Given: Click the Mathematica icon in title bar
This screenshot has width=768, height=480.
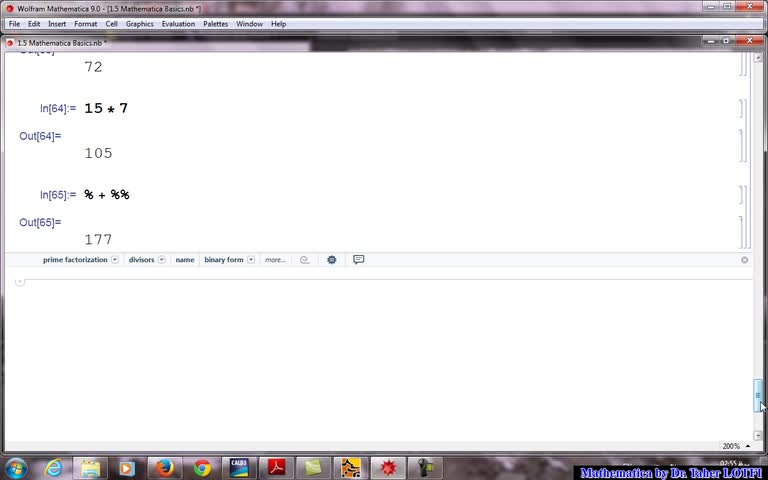Looking at the screenshot, I should pyautogui.click(x=9, y=9).
